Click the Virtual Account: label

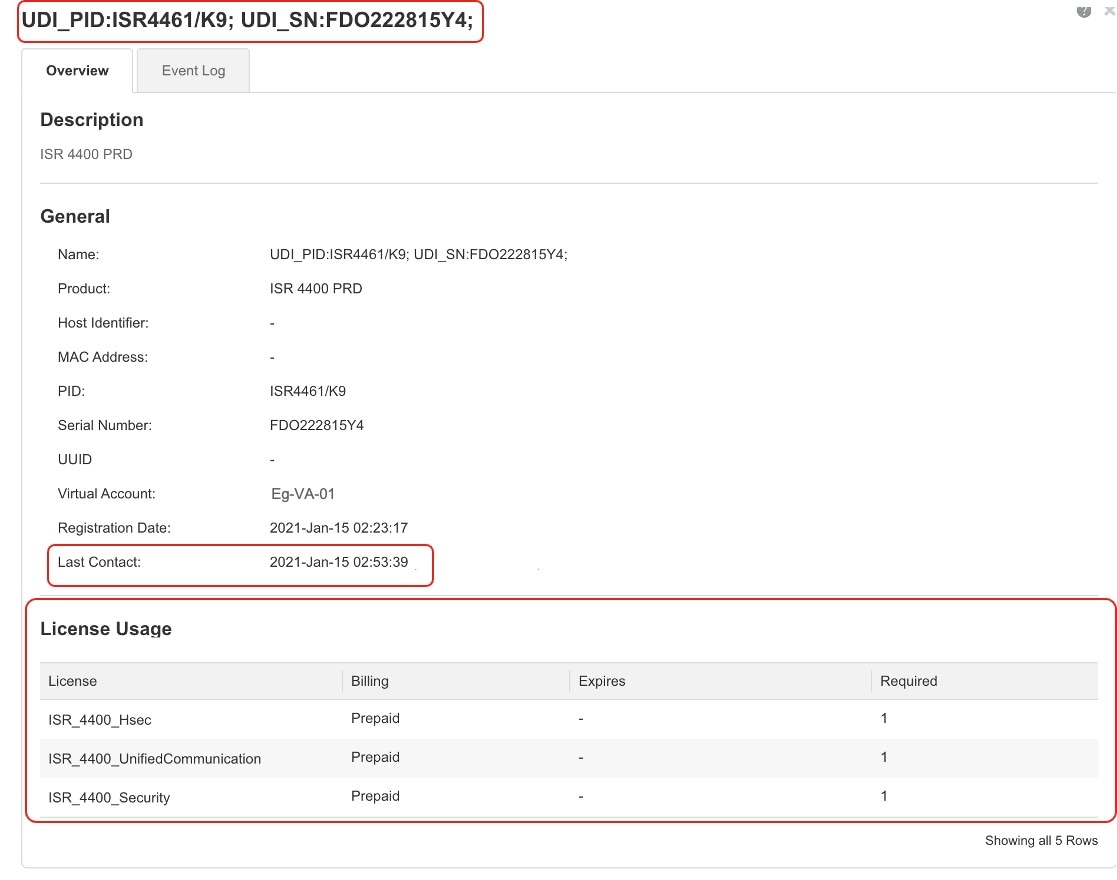click(x=106, y=494)
